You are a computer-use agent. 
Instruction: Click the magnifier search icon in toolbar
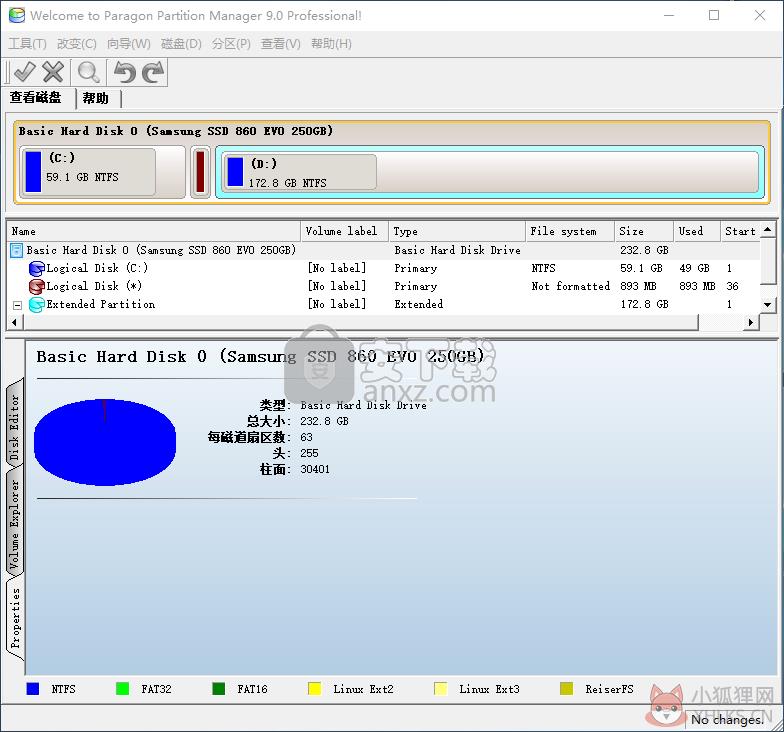pos(88,72)
